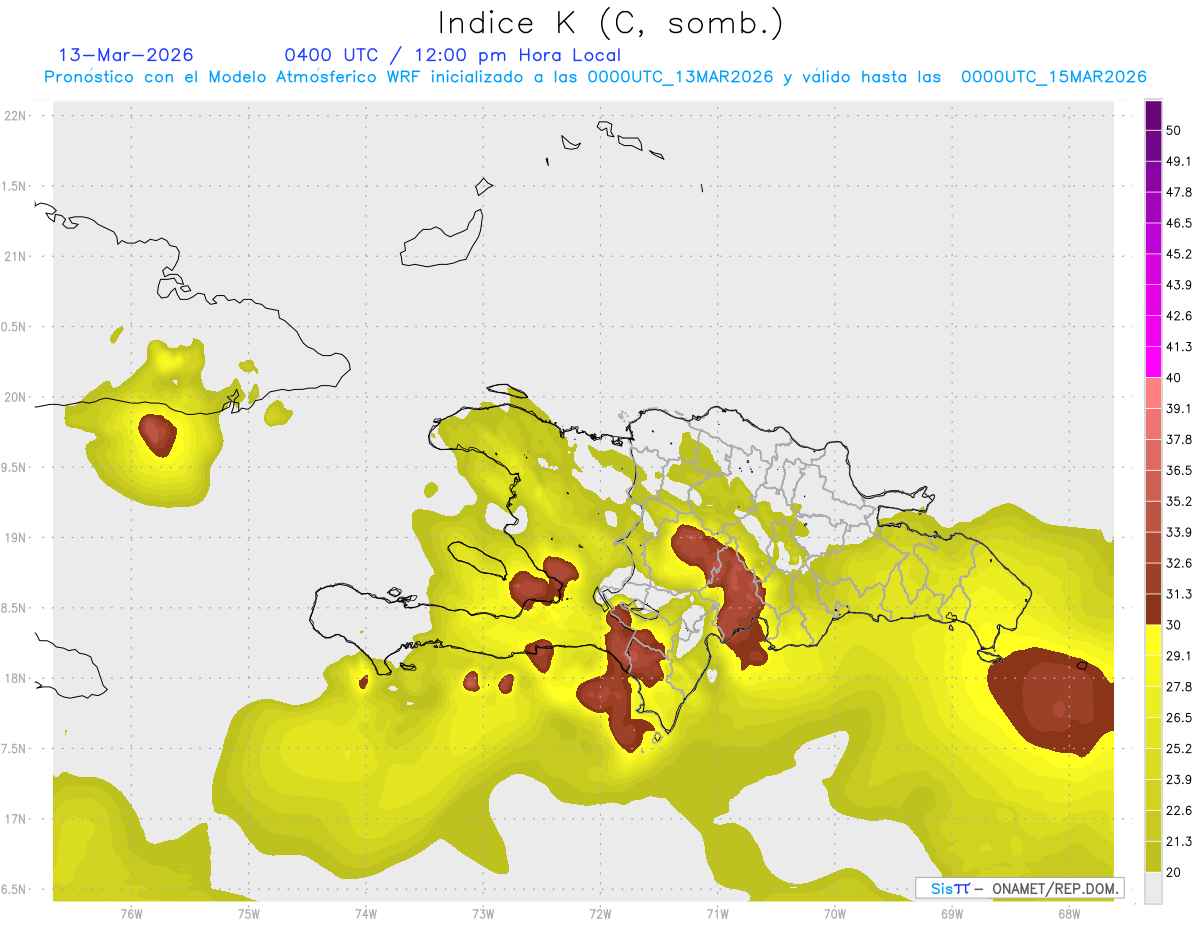Select the '45.2' colorbar value
Viewport: 1200px width, 927px height.
click(1179, 254)
